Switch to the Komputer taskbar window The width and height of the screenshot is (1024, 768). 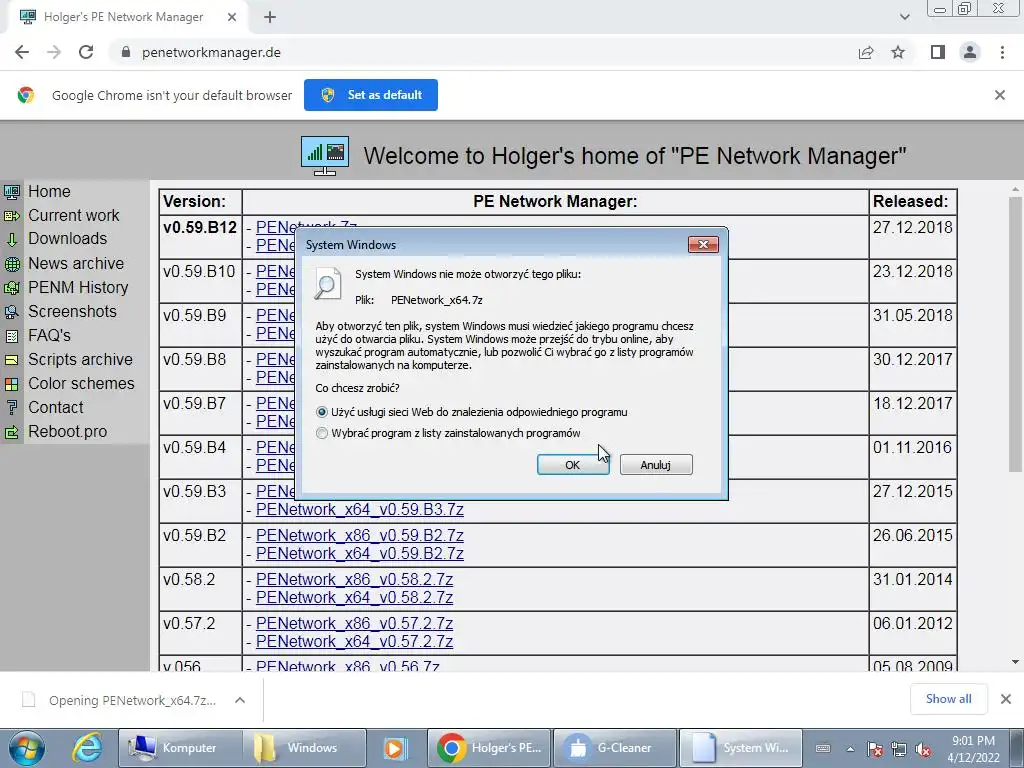click(x=179, y=748)
